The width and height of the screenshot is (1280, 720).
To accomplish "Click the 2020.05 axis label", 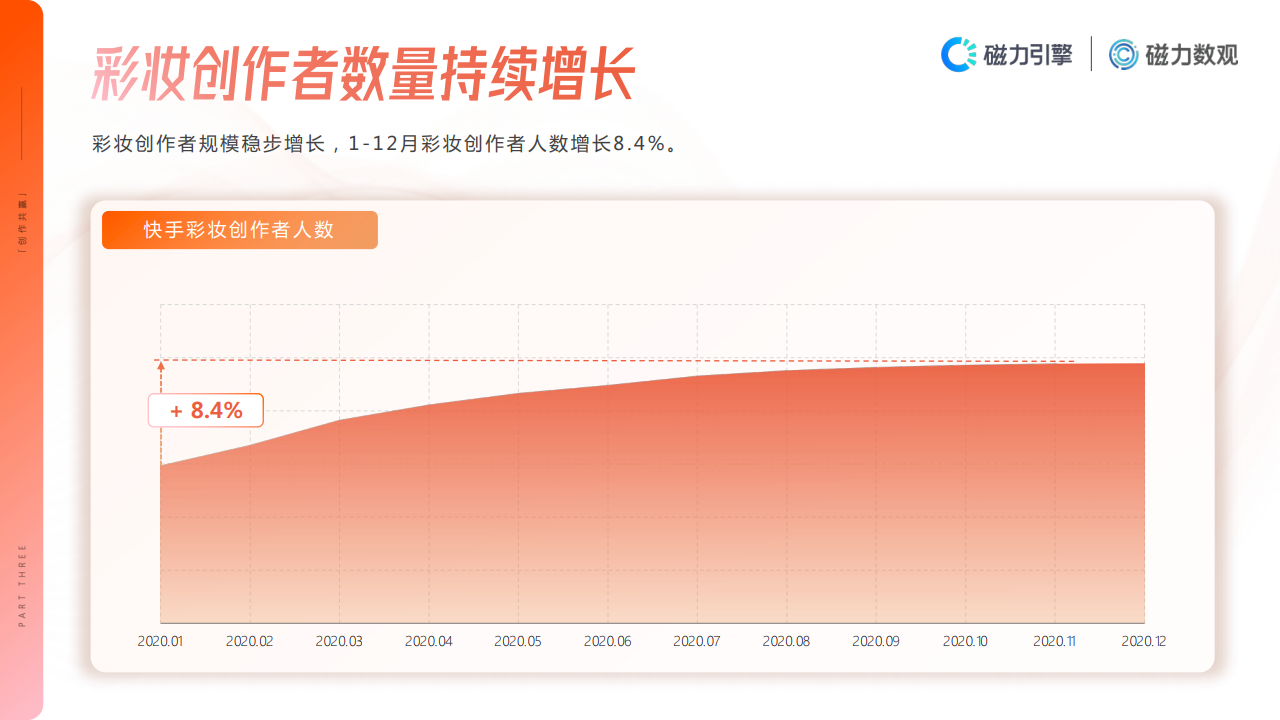I will (518, 641).
